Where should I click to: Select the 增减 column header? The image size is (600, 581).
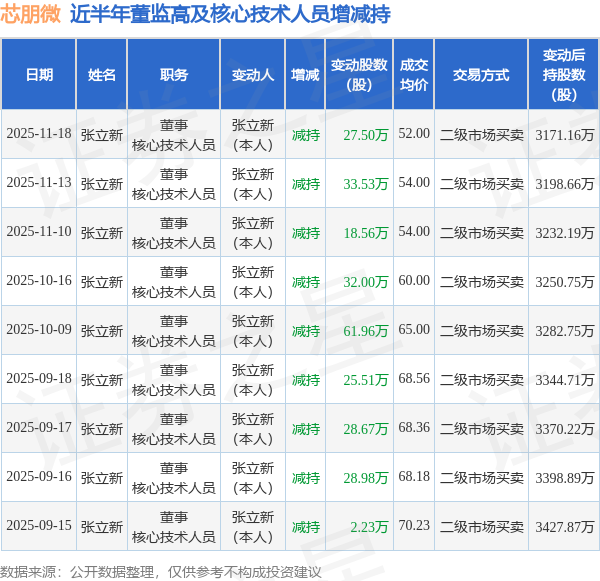pos(305,75)
